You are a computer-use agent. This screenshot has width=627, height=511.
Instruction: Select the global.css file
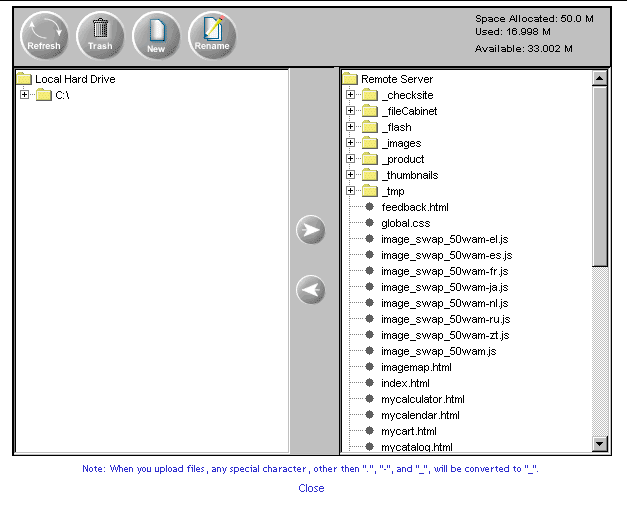pyautogui.click(x=405, y=223)
